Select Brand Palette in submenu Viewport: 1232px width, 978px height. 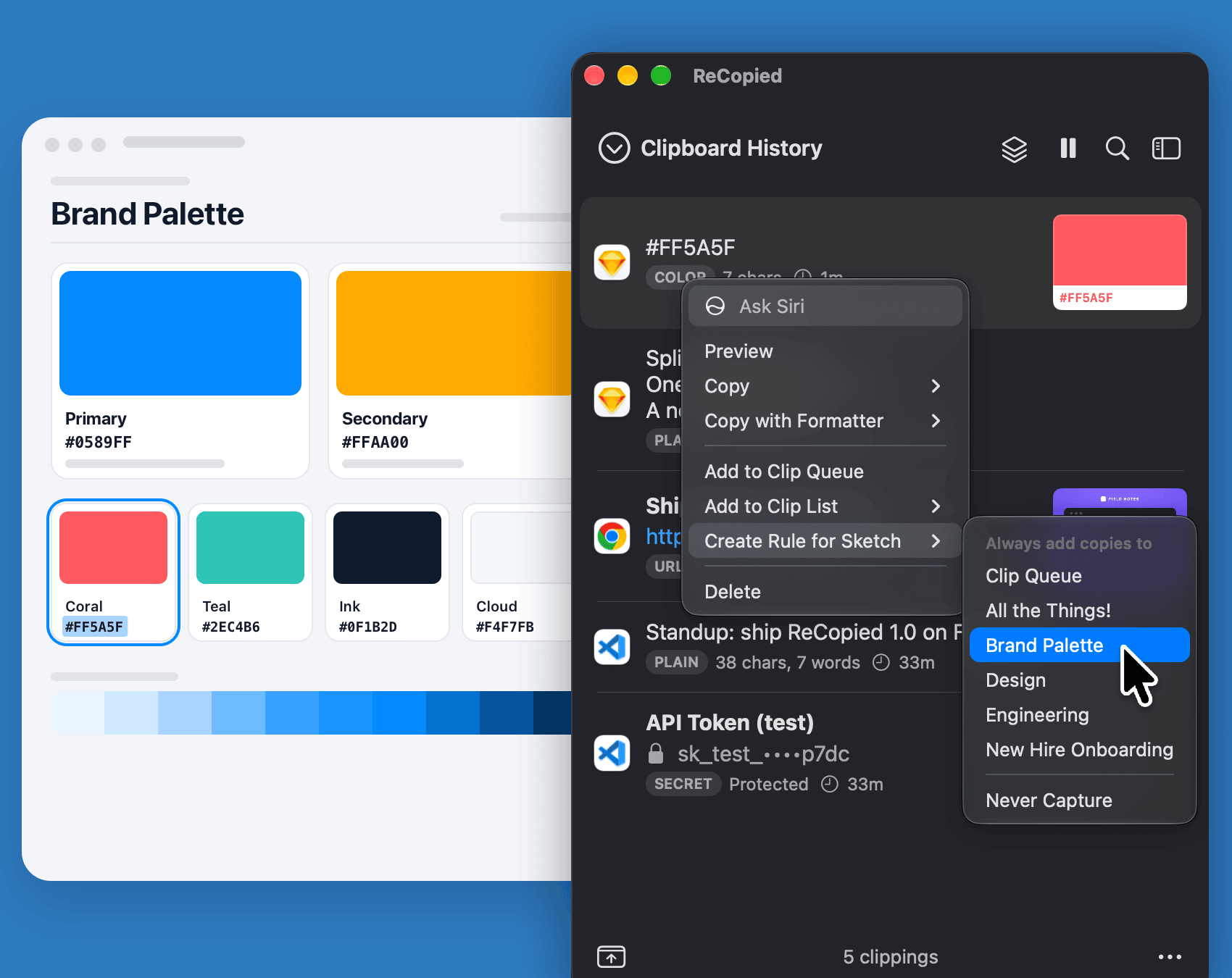tap(1079, 645)
